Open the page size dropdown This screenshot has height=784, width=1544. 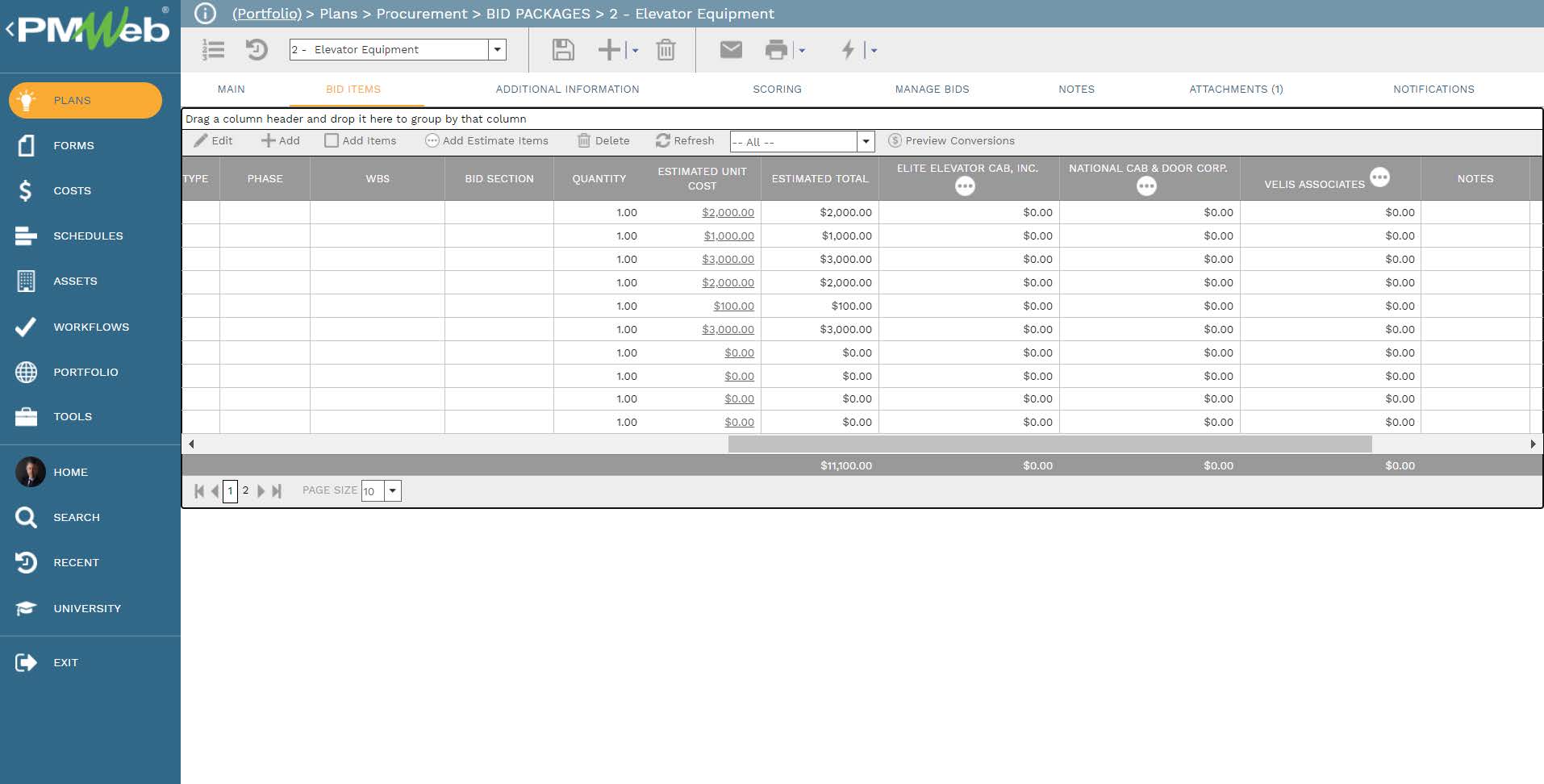coord(393,490)
